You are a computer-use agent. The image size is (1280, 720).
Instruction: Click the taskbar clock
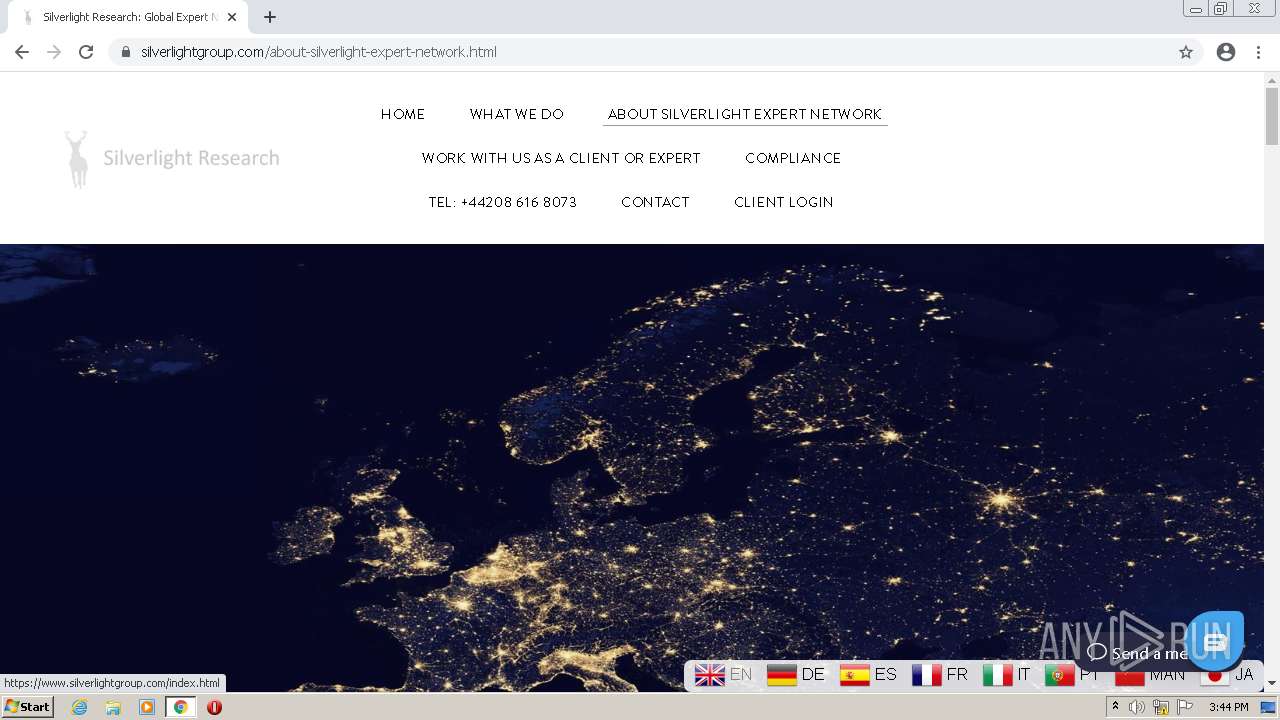point(1228,707)
